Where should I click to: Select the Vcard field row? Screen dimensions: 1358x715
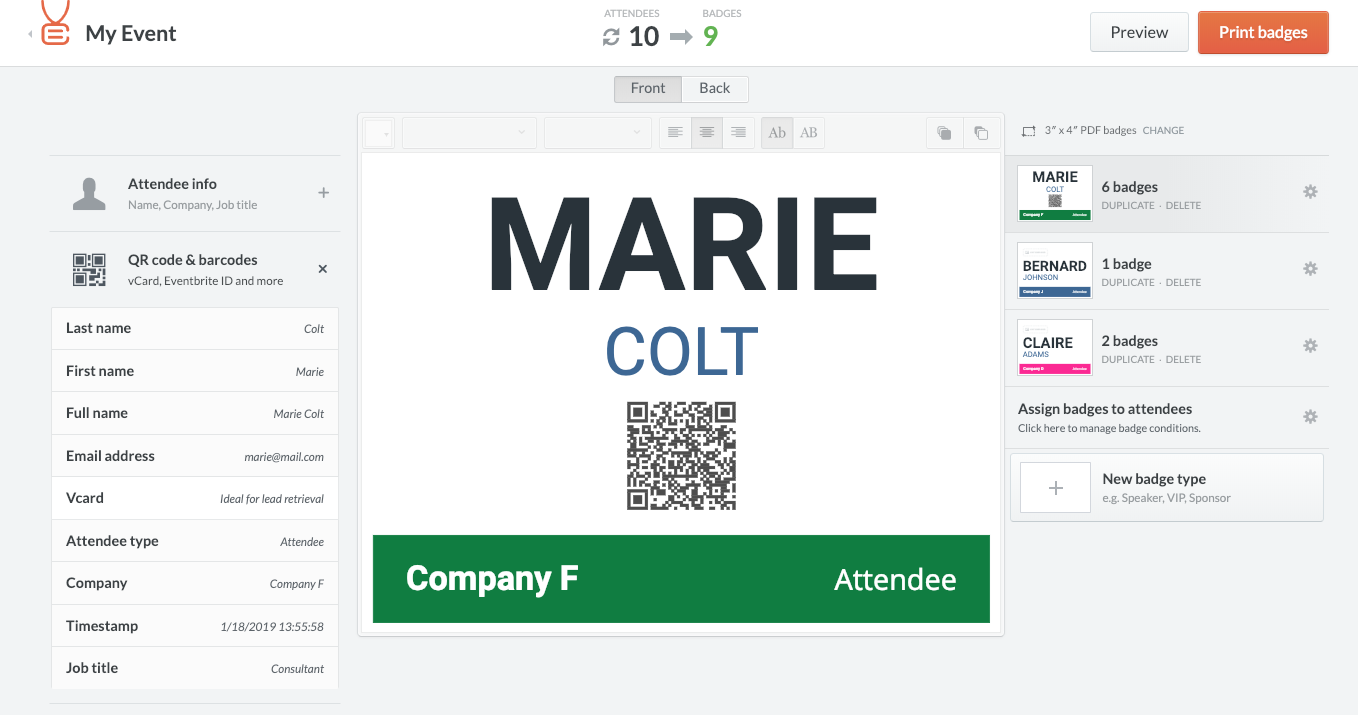click(x=195, y=498)
